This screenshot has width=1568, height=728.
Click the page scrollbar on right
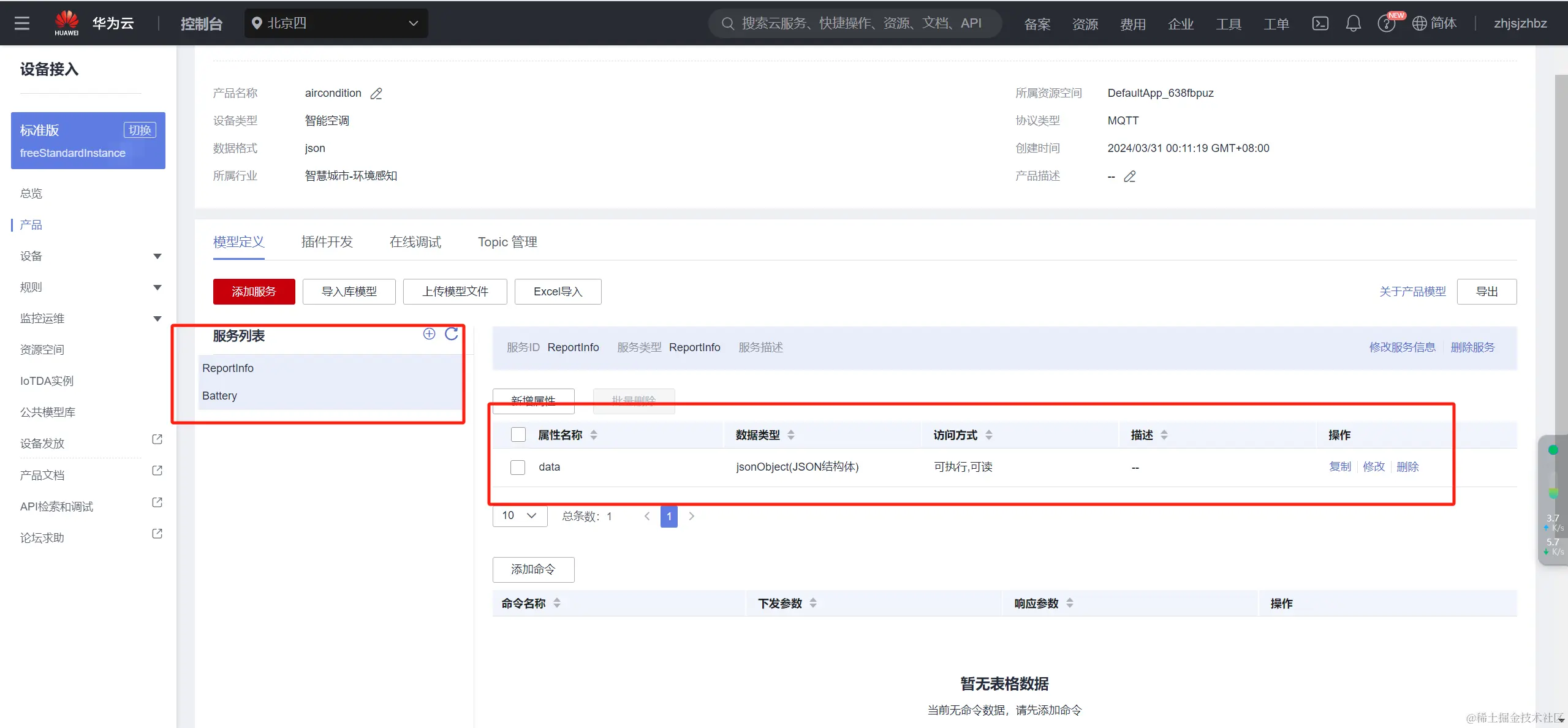1561,245
